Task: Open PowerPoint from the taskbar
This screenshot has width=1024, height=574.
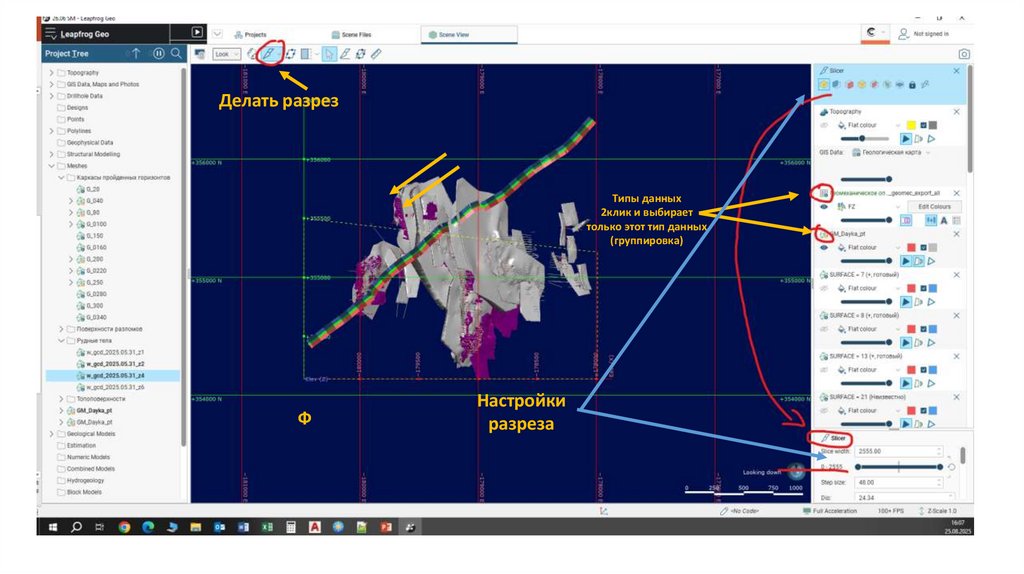Action: (386, 526)
